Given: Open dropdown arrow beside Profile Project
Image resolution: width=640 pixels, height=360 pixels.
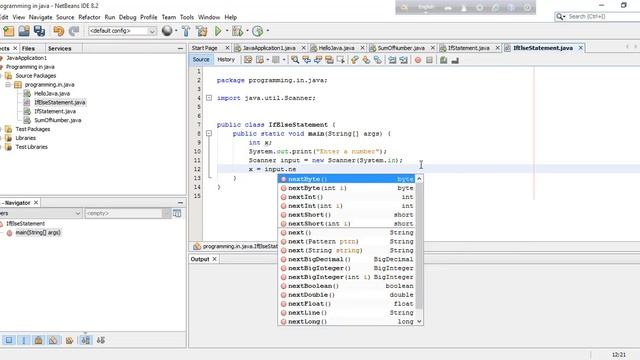Looking at the screenshot, I should point(268,31).
